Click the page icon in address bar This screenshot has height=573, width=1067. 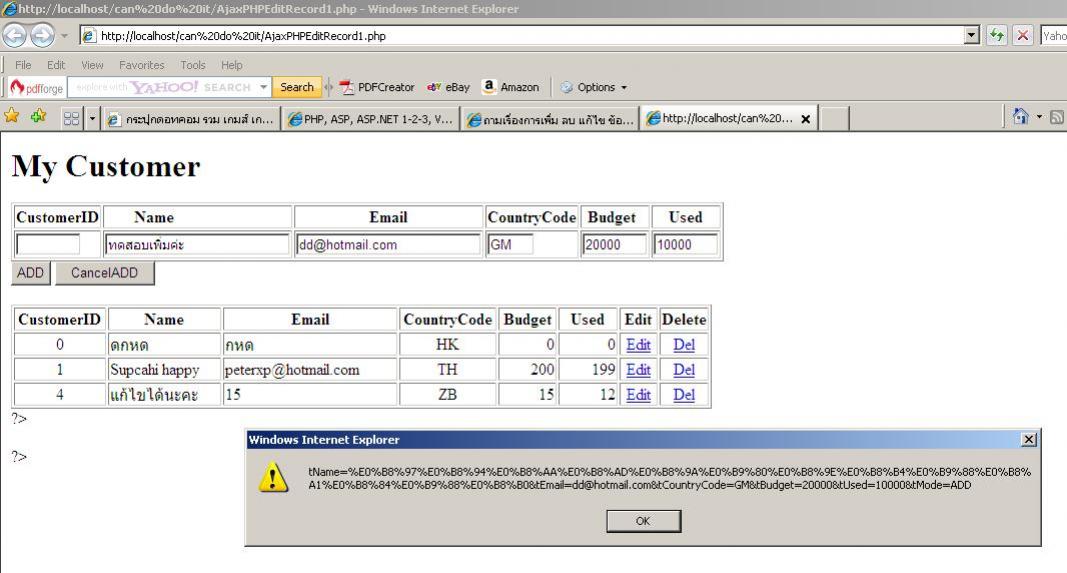click(89, 36)
